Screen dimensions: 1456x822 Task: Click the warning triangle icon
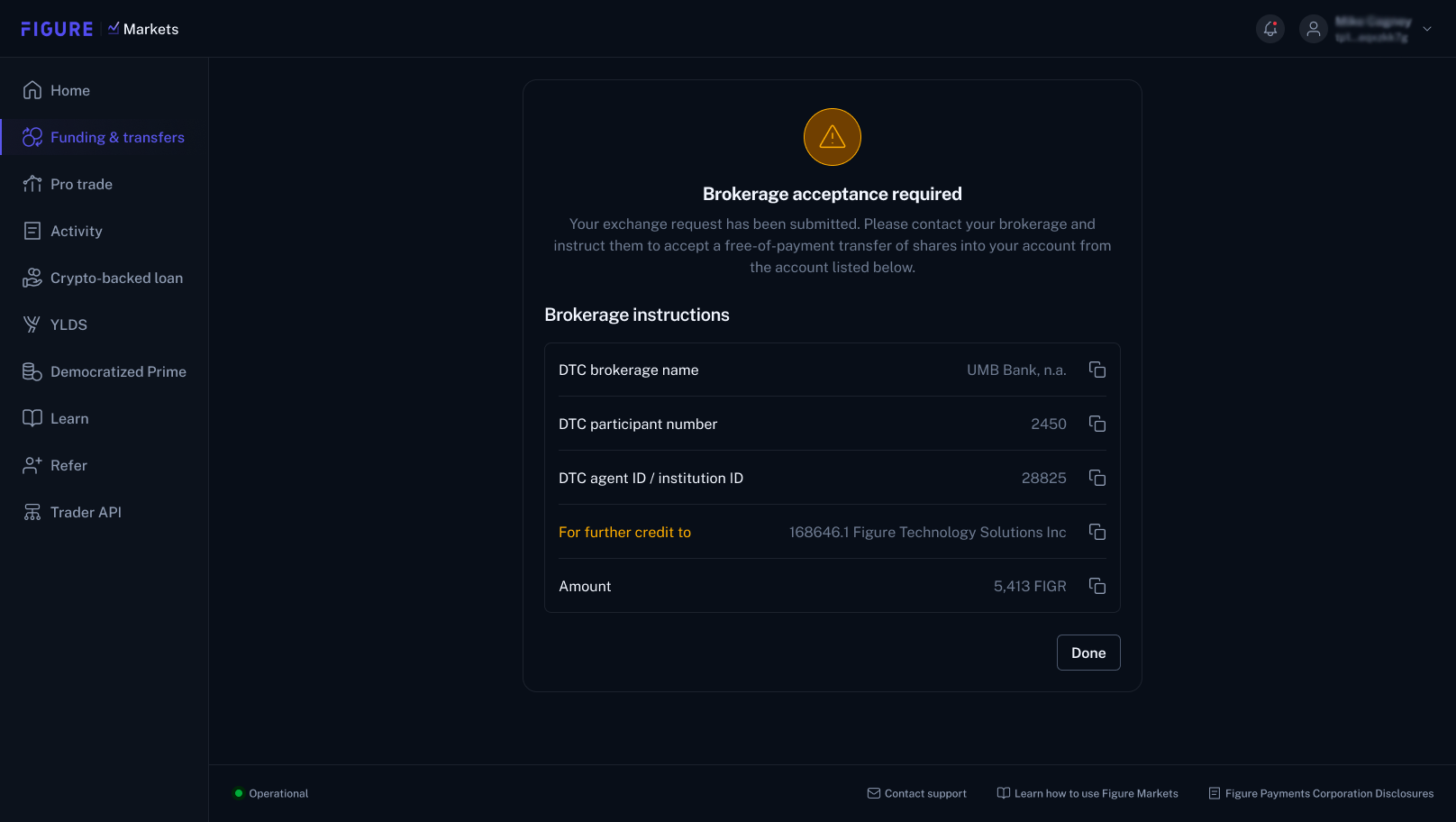(x=833, y=137)
